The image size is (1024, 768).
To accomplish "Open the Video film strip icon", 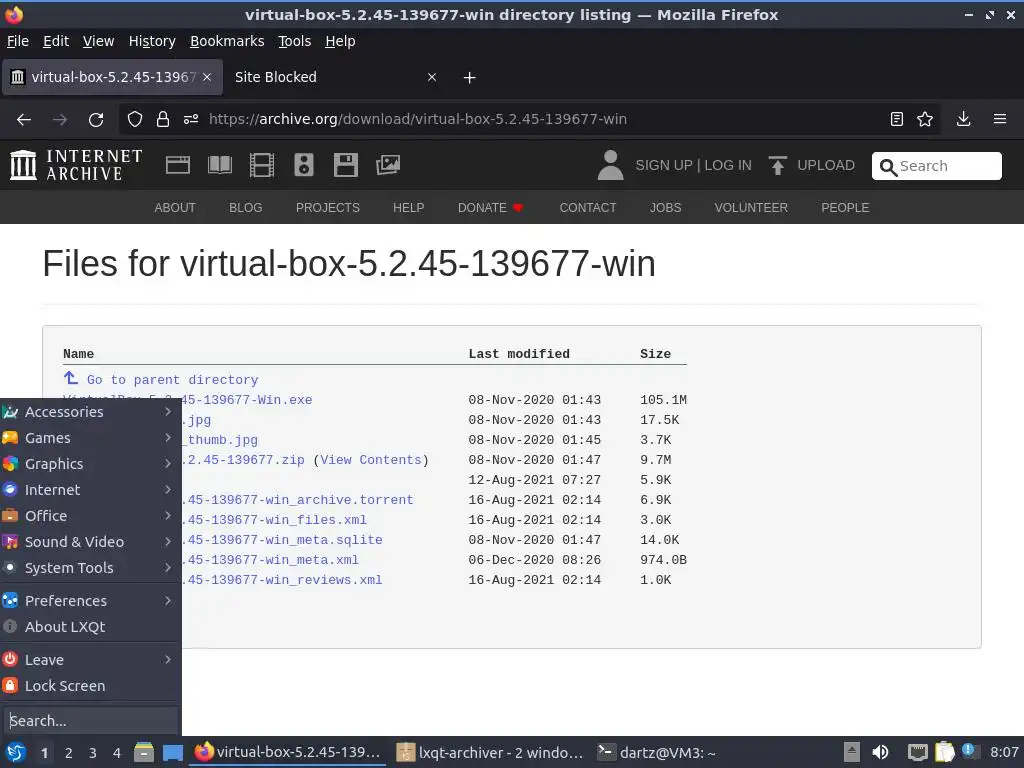I will 262,165.
